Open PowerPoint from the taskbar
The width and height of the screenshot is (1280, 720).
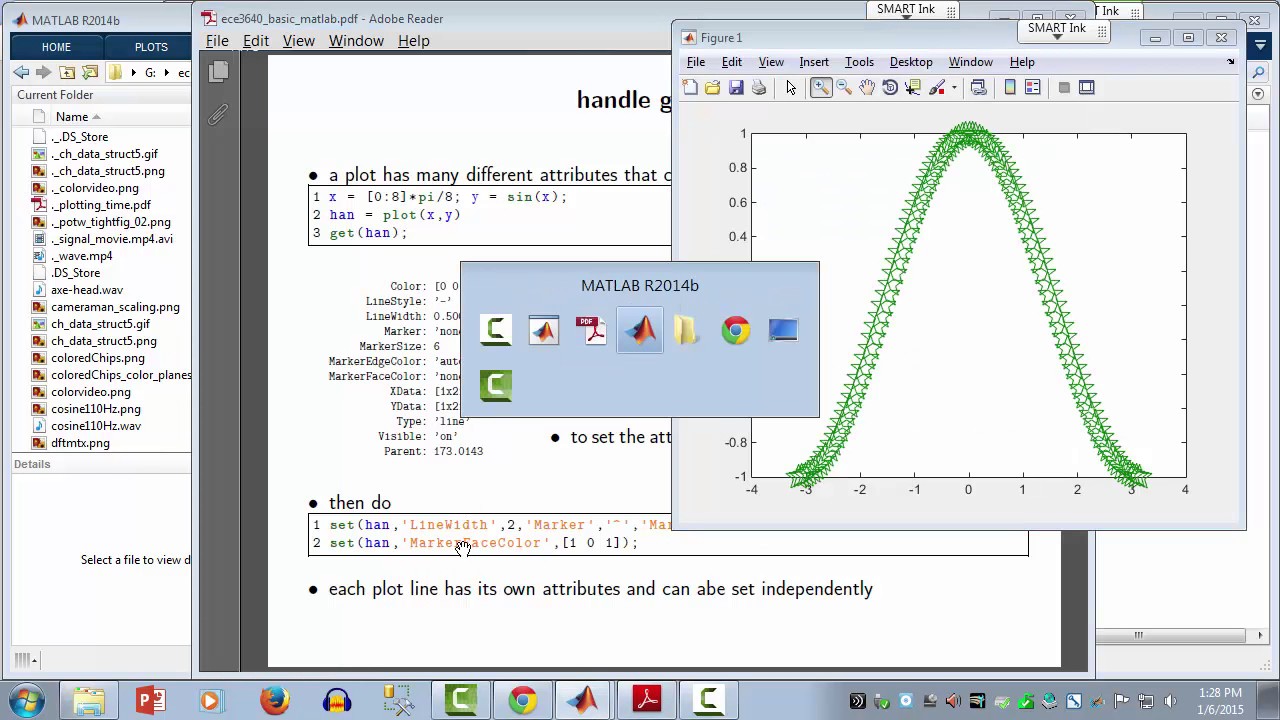tap(151, 700)
